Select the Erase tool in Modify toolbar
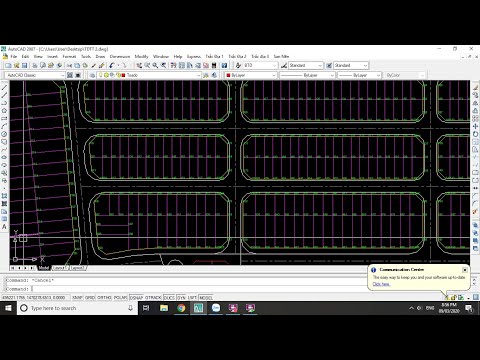The width and height of the screenshot is (480, 360). coord(476,88)
